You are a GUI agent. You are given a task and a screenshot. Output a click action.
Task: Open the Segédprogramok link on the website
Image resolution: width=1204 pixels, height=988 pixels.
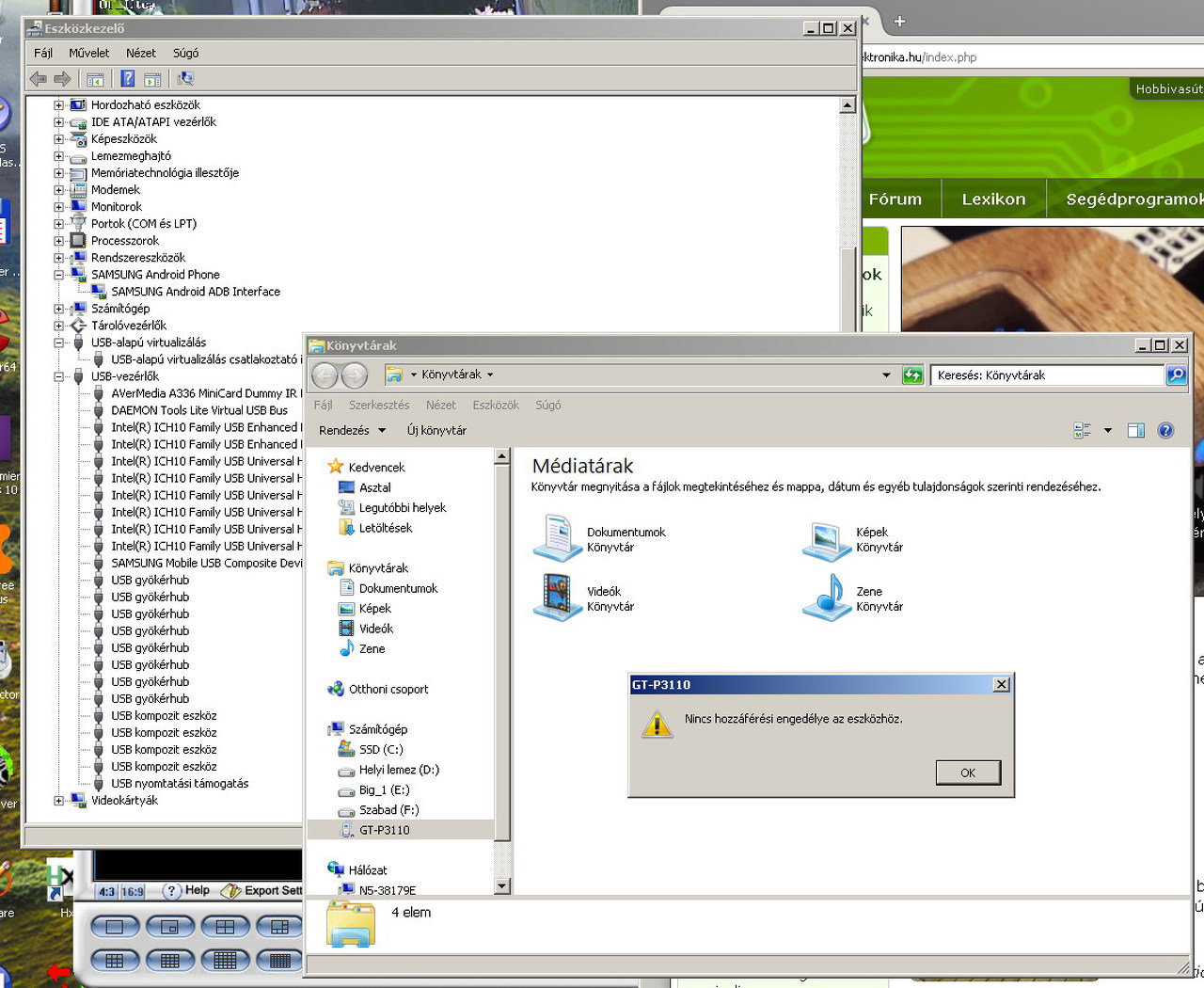[x=1133, y=199]
